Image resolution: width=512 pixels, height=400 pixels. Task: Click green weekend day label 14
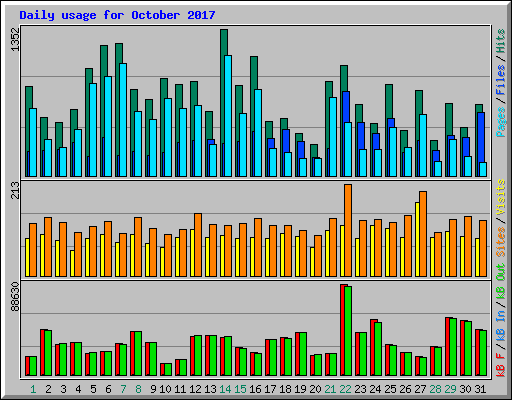click(225, 389)
